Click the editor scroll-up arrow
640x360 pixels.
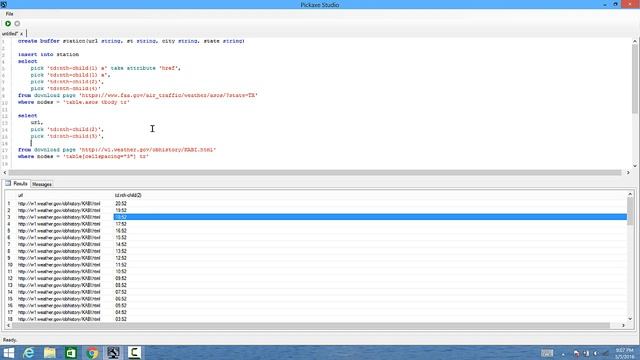pyautogui.click(x=635, y=41)
